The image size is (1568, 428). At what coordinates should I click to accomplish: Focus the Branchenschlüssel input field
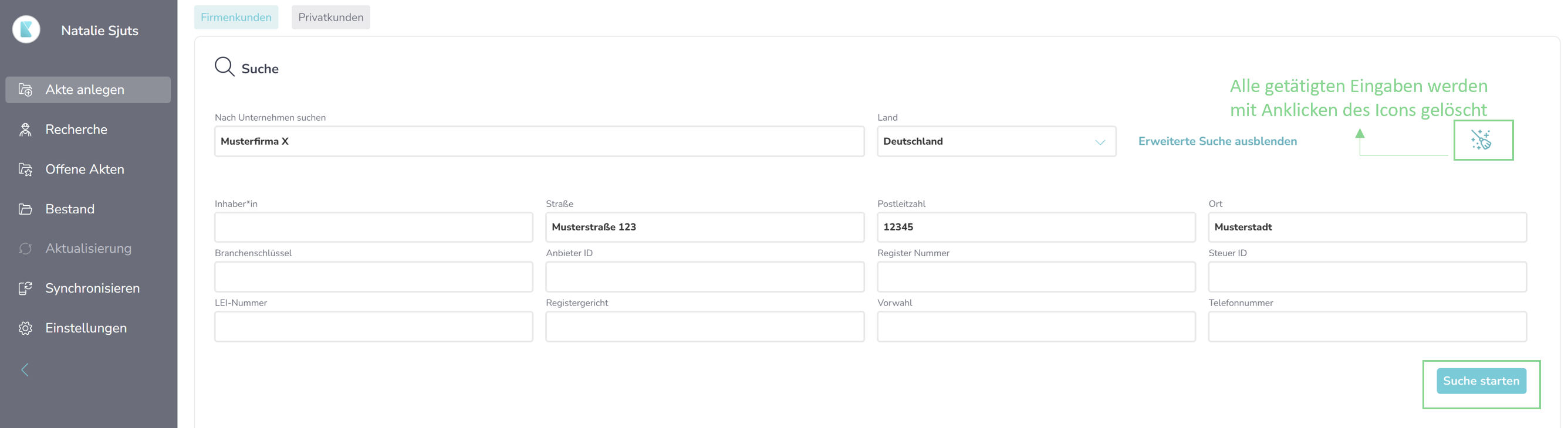coord(374,277)
